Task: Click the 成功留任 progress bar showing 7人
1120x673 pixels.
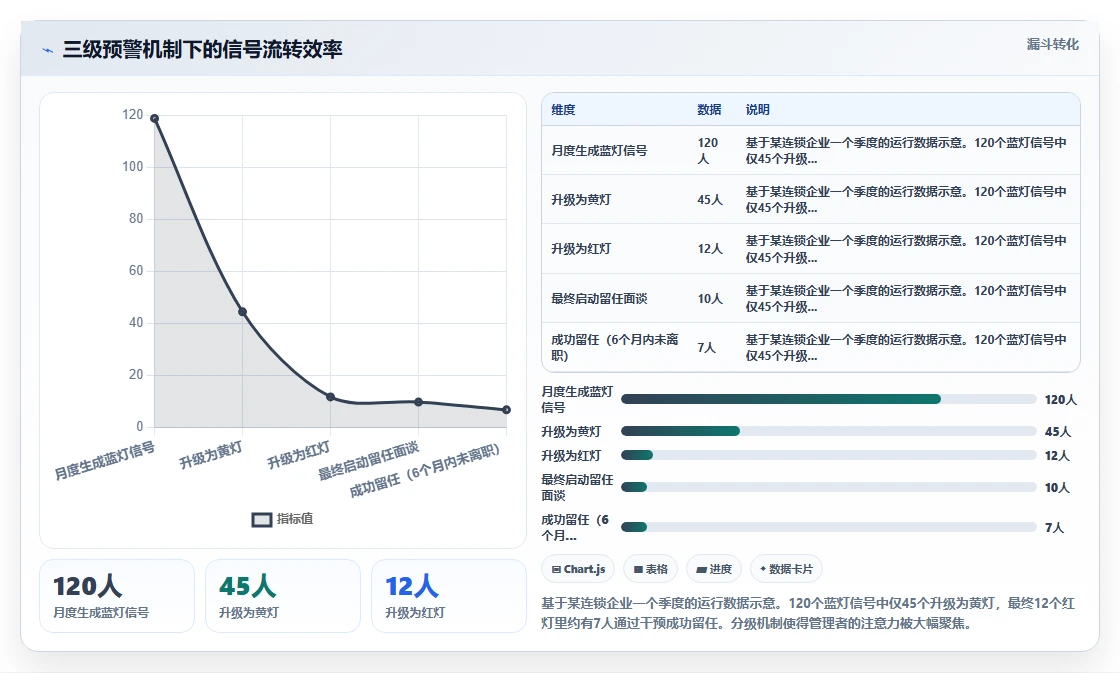Action: coord(829,527)
